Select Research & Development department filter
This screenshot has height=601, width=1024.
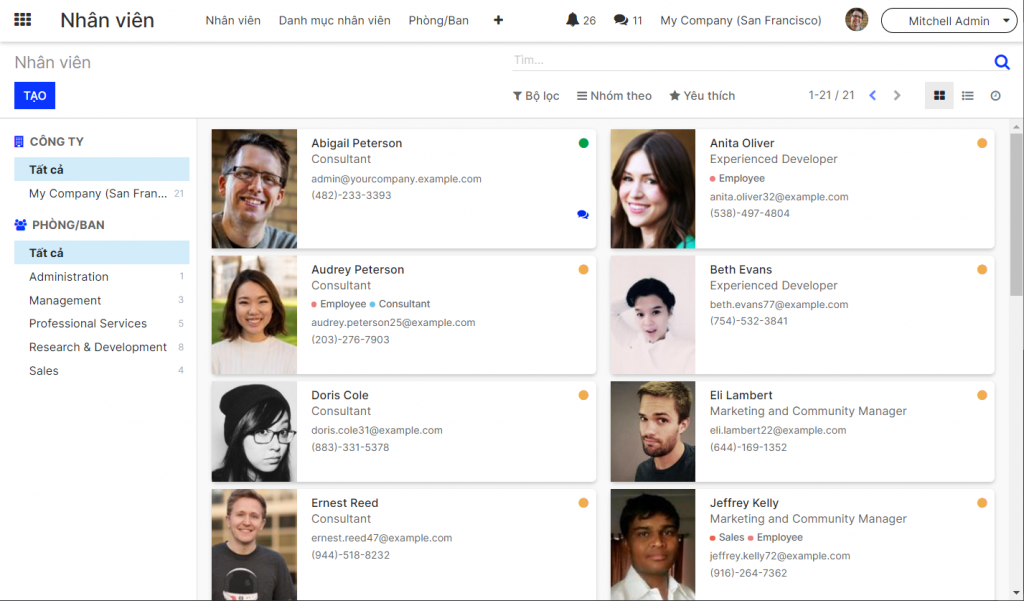pos(102,347)
